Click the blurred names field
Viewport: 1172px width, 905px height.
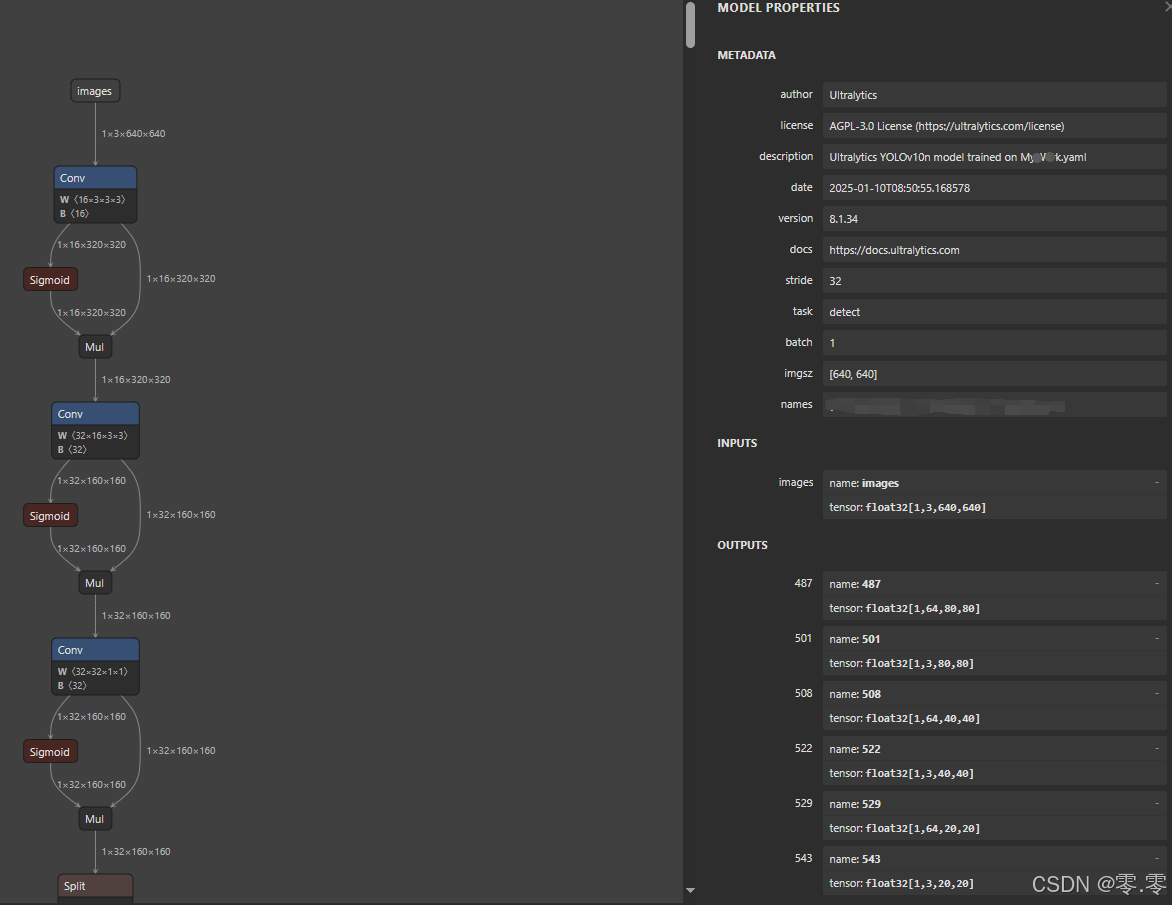click(994, 404)
